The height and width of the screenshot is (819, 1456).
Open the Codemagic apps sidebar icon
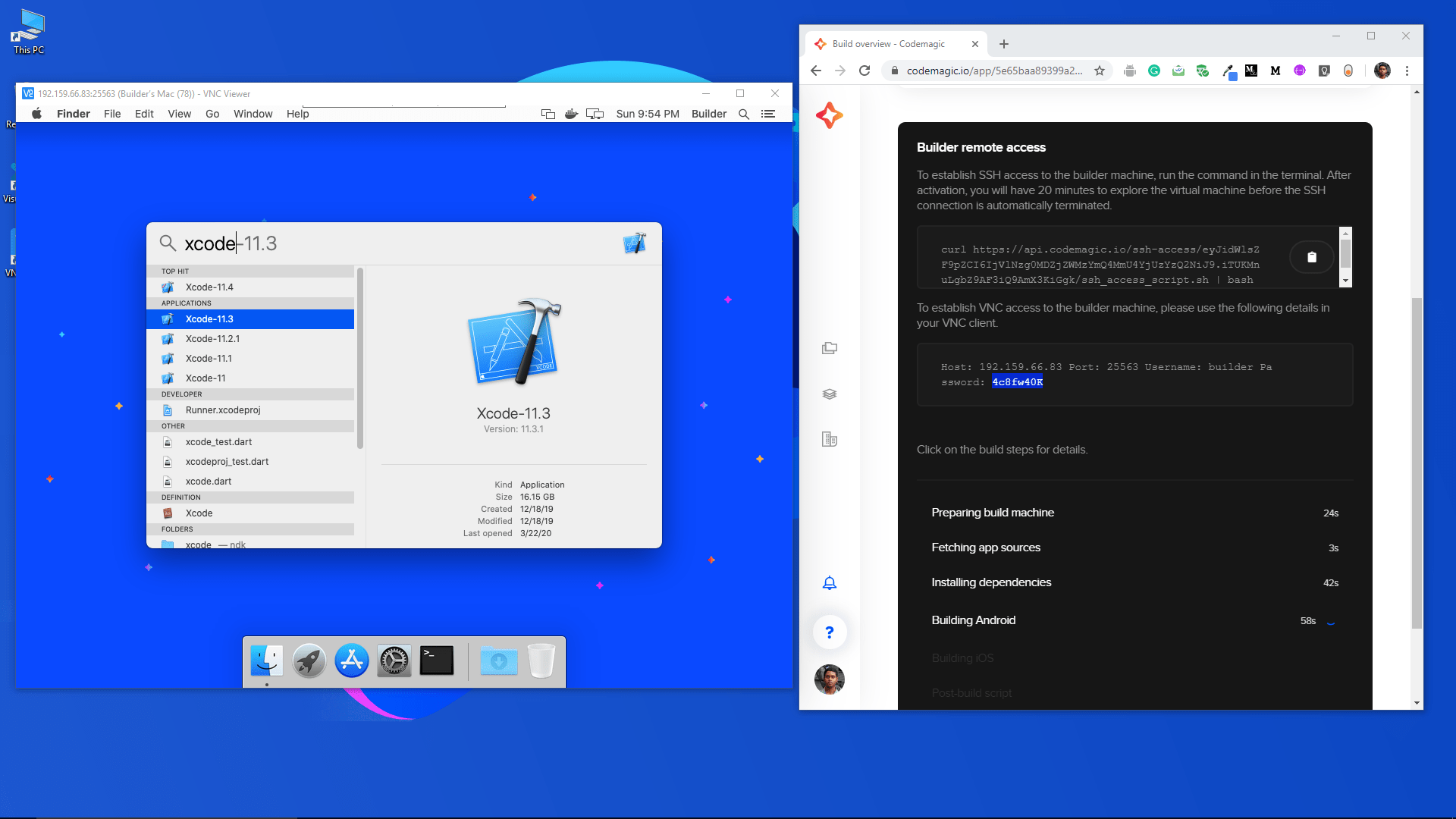[x=830, y=348]
